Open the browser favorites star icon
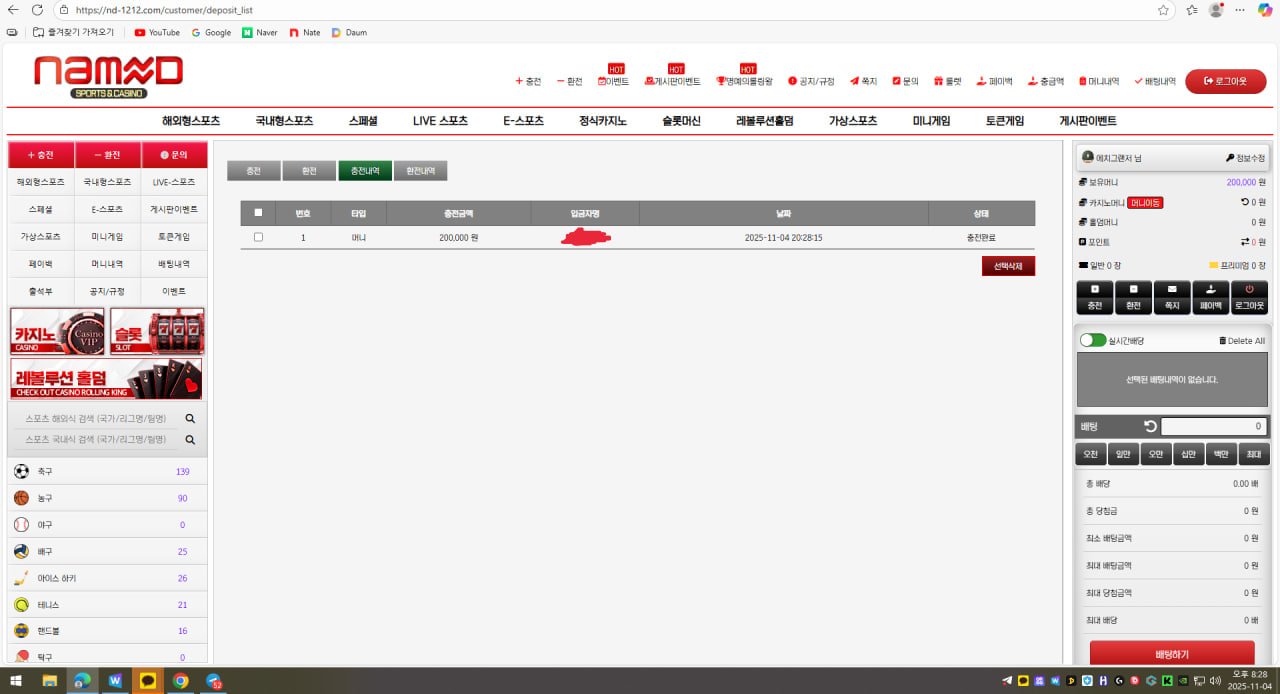The image size is (1280, 694). click(1164, 10)
